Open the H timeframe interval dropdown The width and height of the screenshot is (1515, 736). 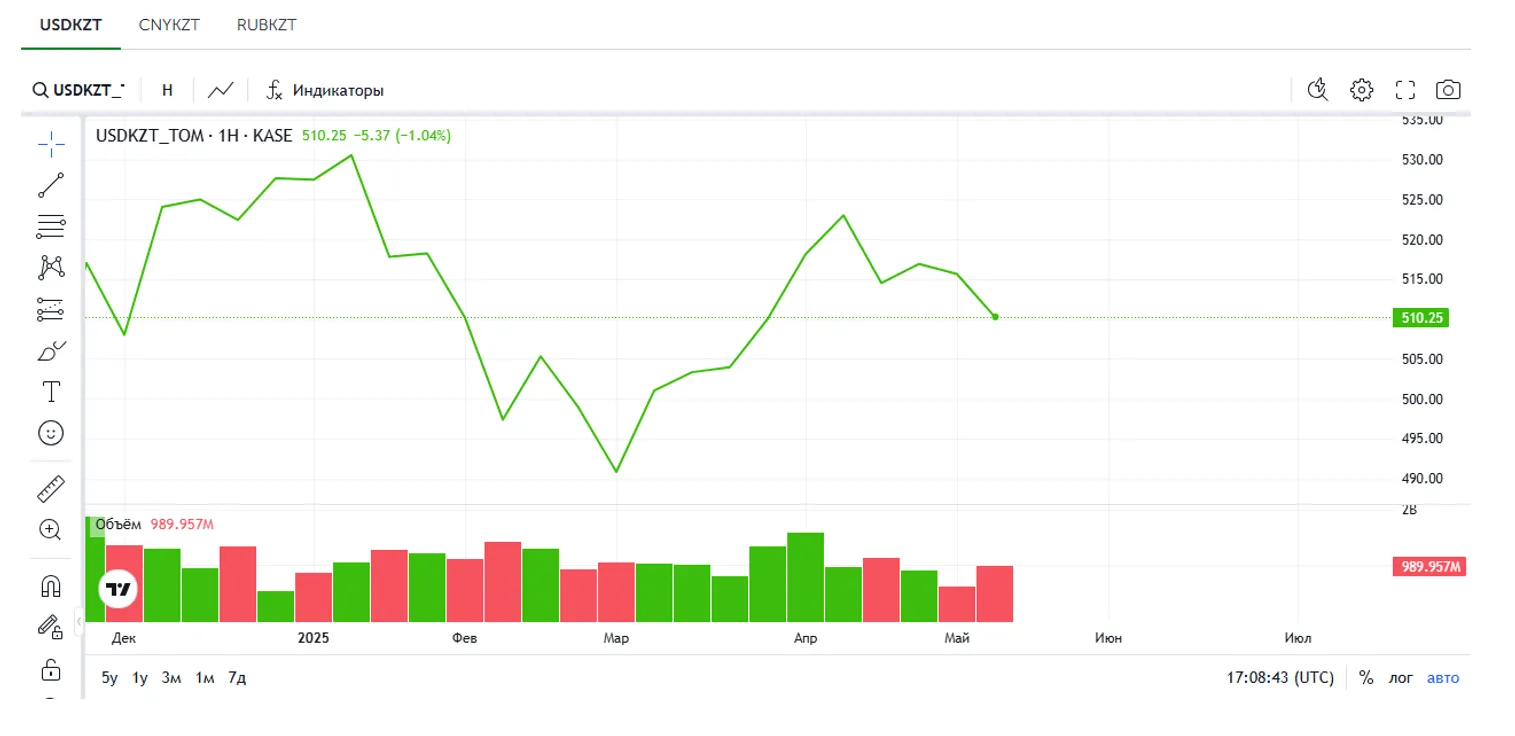pos(167,90)
